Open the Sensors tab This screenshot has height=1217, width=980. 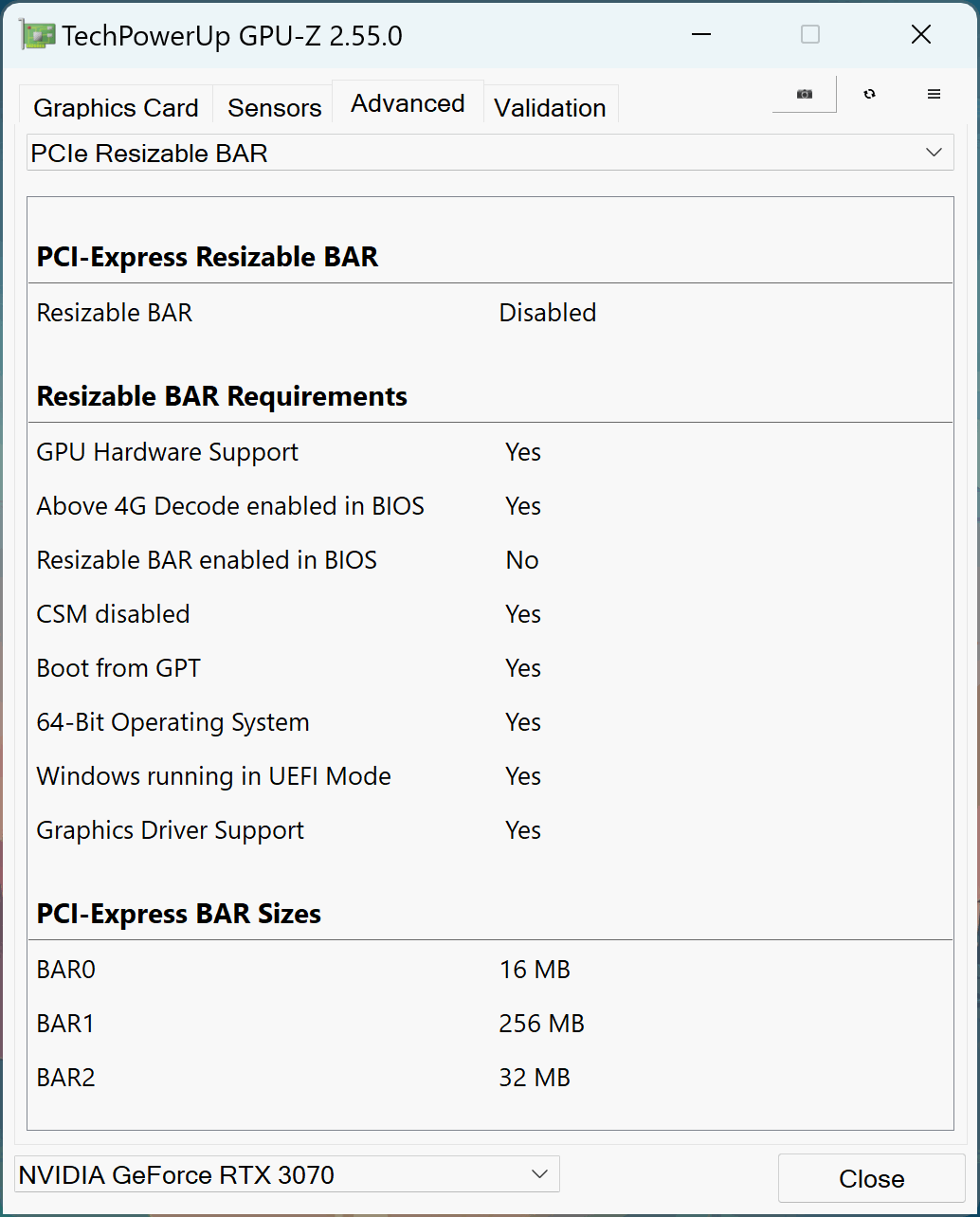[x=274, y=107]
